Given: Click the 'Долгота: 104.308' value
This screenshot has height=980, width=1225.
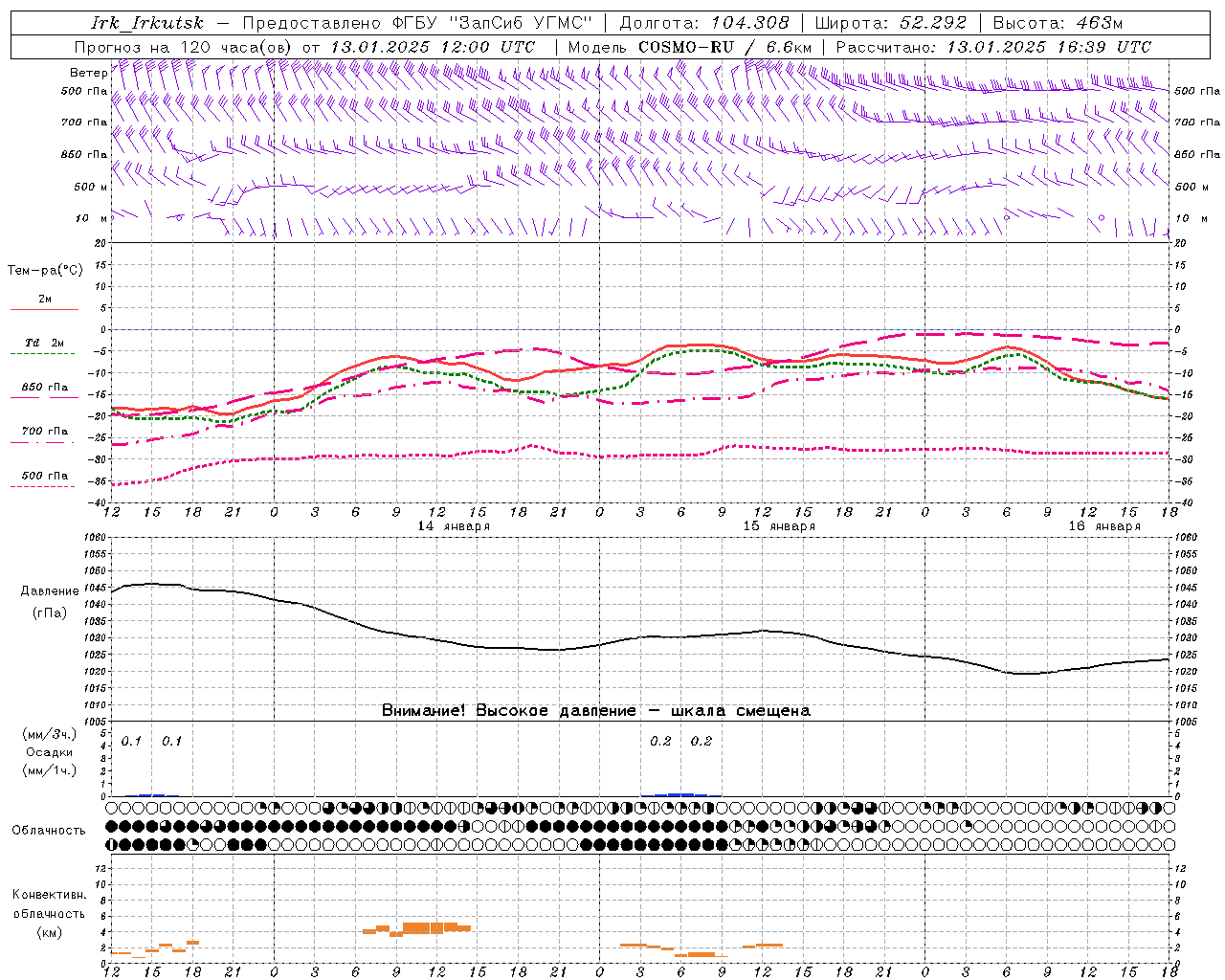Looking at the screenshot, I should point(704,24).
